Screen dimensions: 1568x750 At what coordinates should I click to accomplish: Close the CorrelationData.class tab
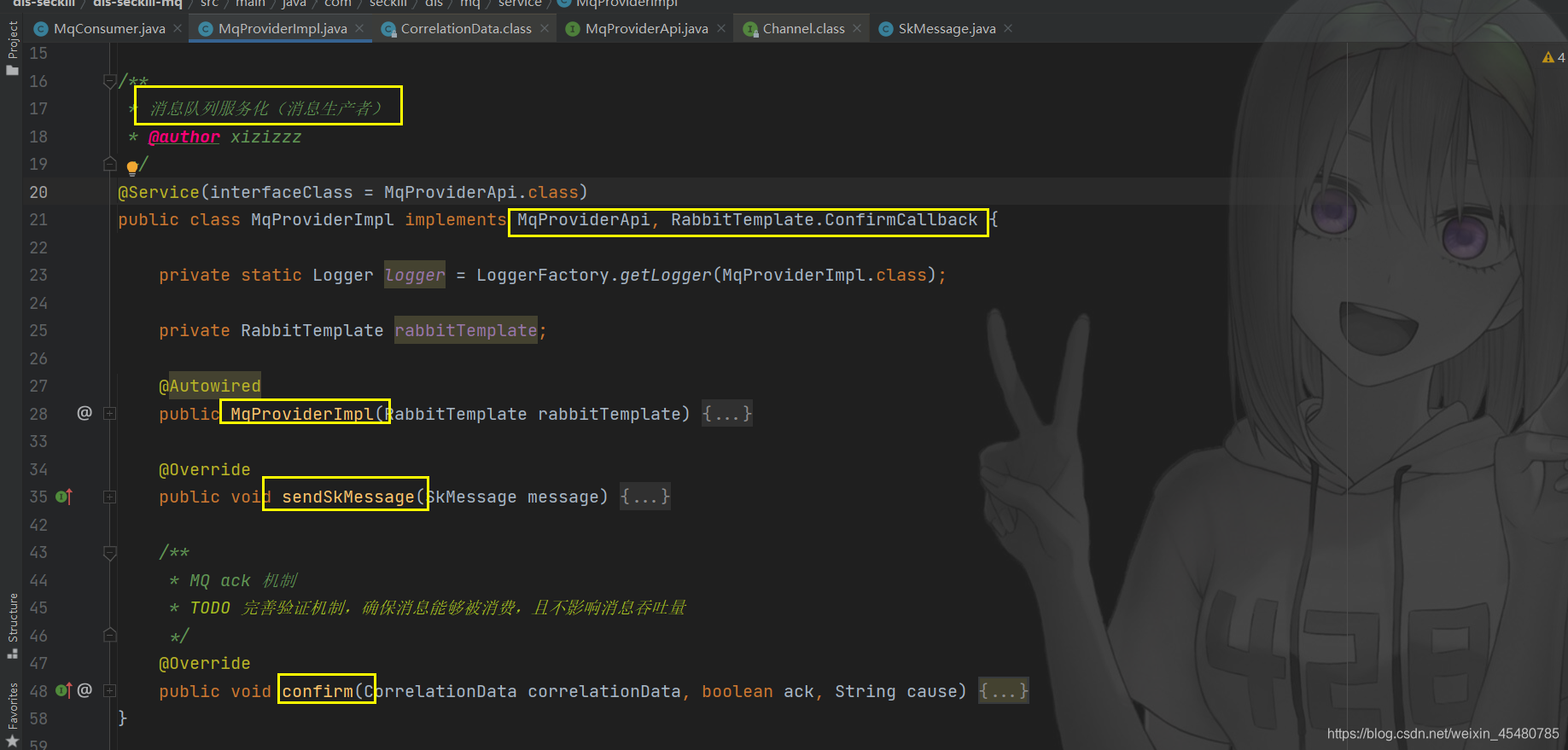pyautogui.click(x=545, y=28)
